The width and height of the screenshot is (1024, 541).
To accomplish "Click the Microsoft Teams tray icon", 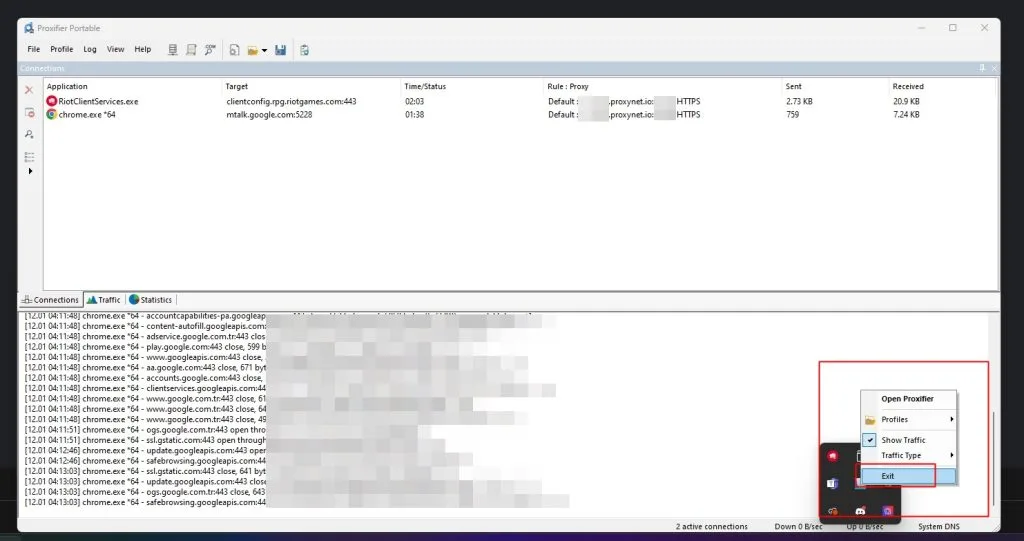I will point(832,484).
